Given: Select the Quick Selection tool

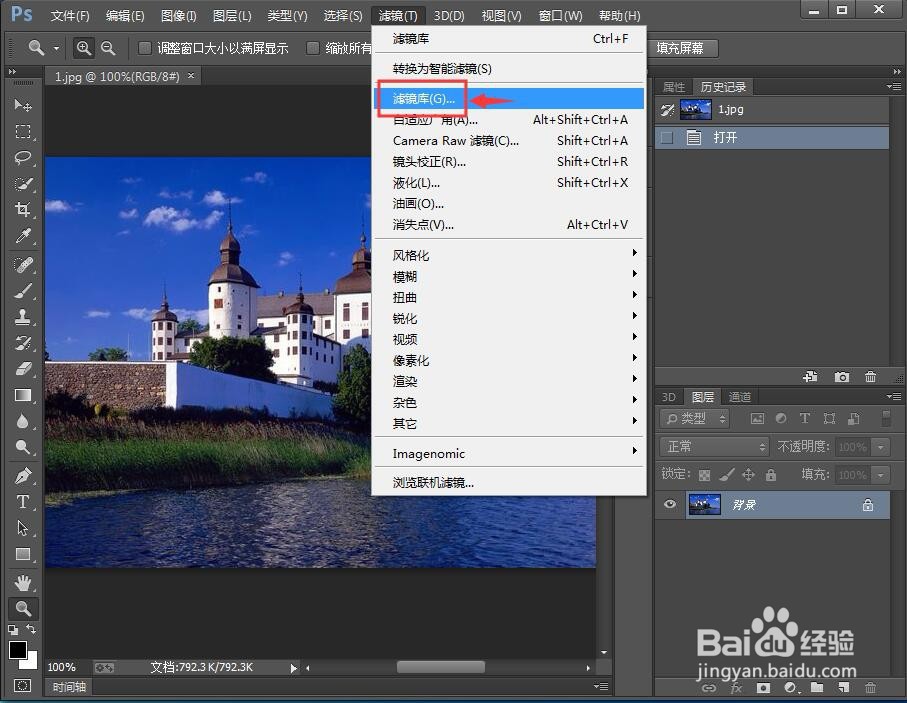Looking at the screenshot, I should [x=23, y=183].
